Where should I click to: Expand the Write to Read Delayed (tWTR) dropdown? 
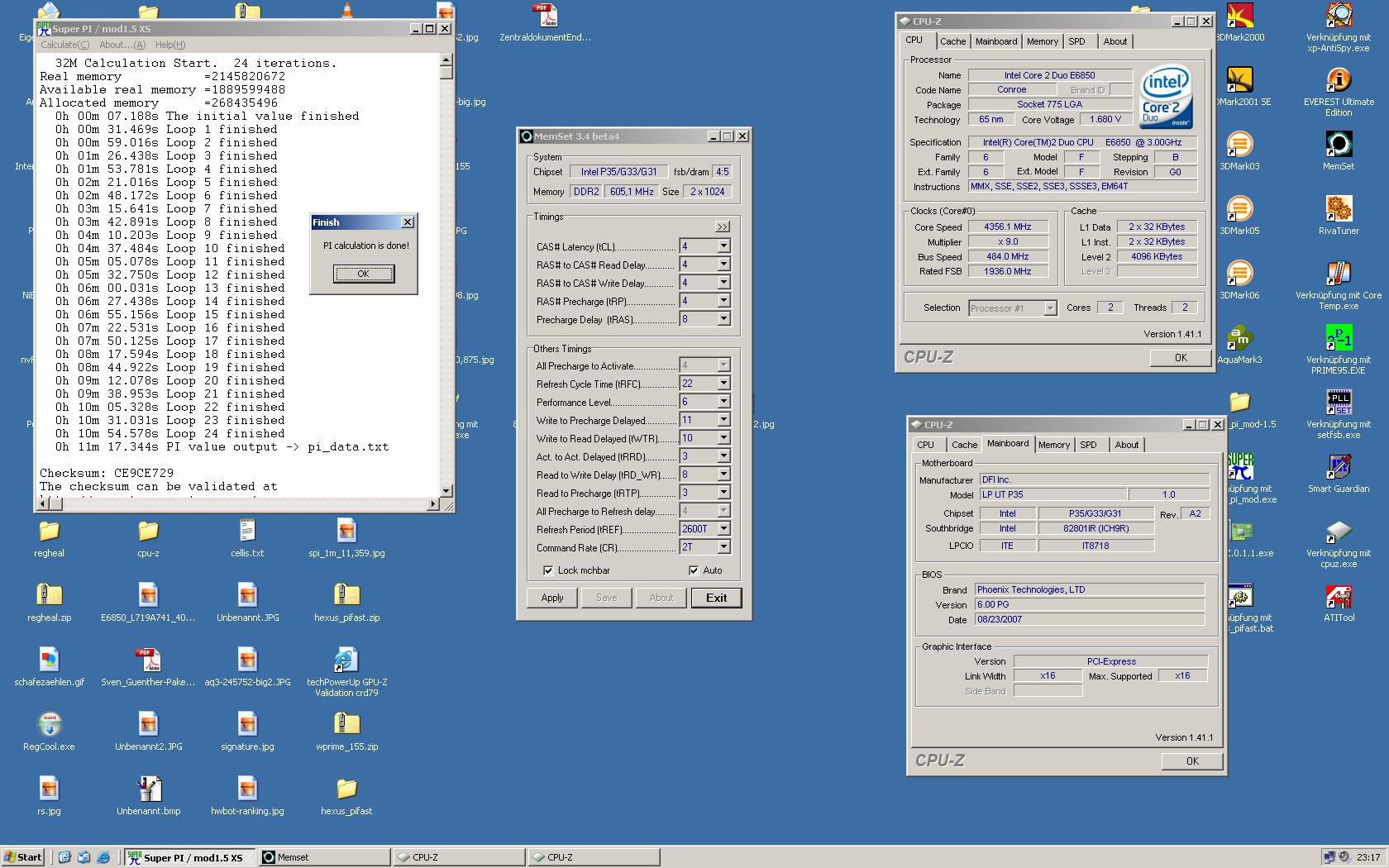(x=723, y=438)
